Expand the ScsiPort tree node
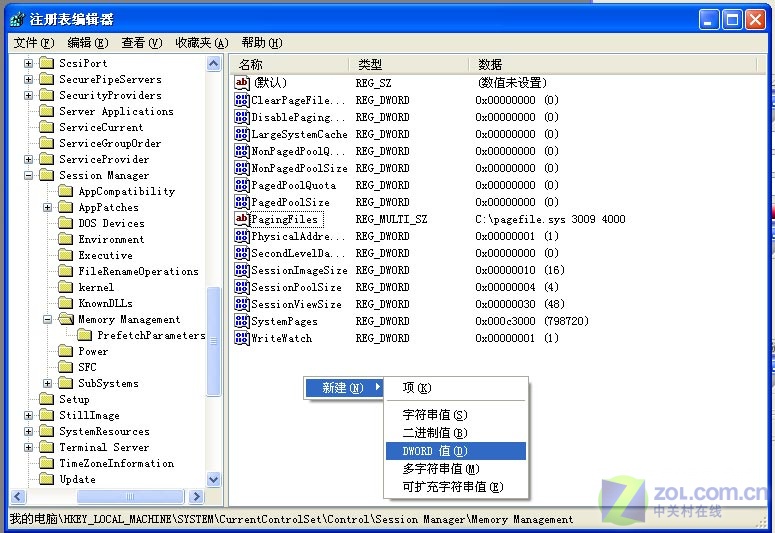Image resolution: width=775 pixels, height=533 pixels. [29, 63]
